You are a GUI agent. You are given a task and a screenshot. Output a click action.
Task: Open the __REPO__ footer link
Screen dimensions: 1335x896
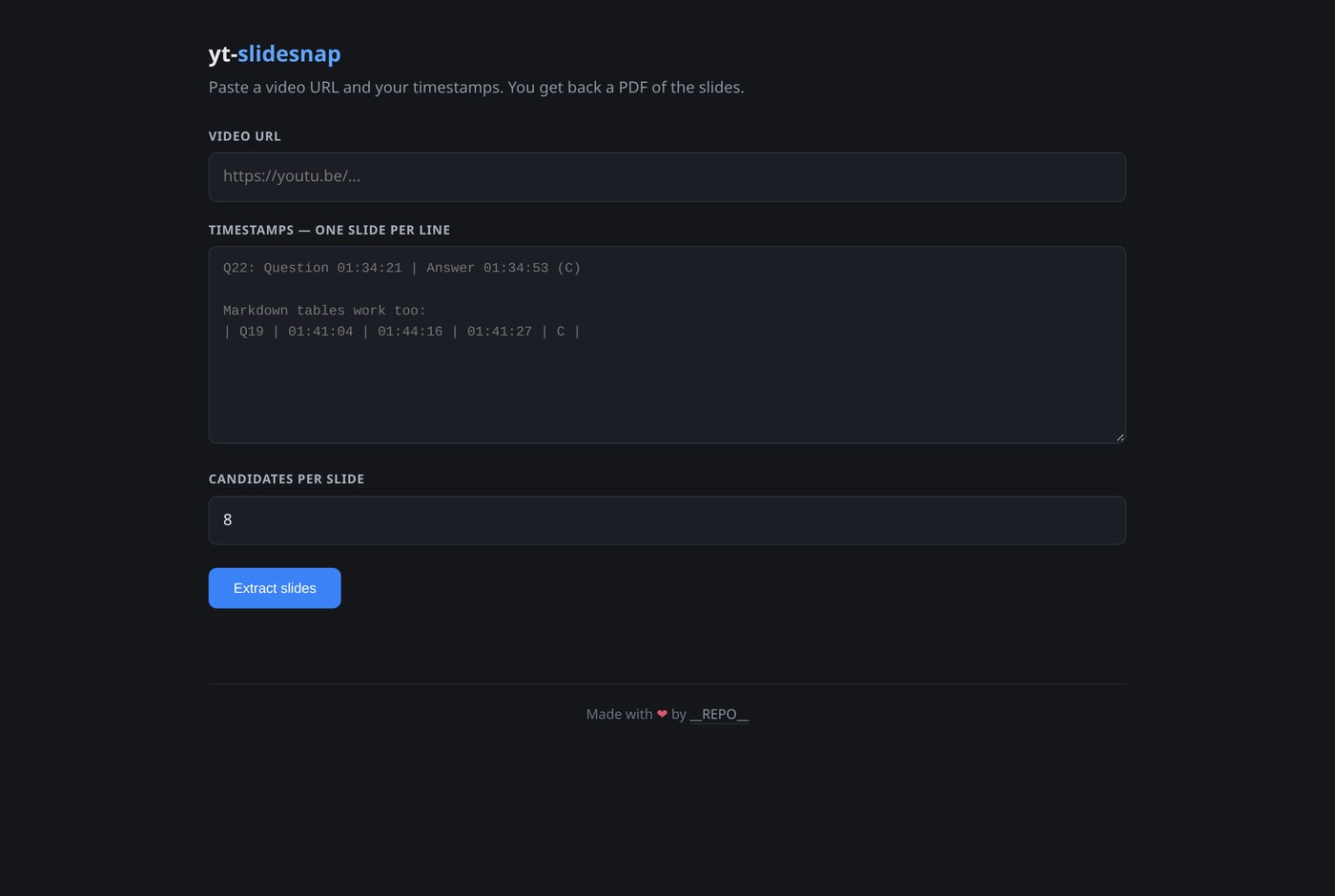coord(719,714)
